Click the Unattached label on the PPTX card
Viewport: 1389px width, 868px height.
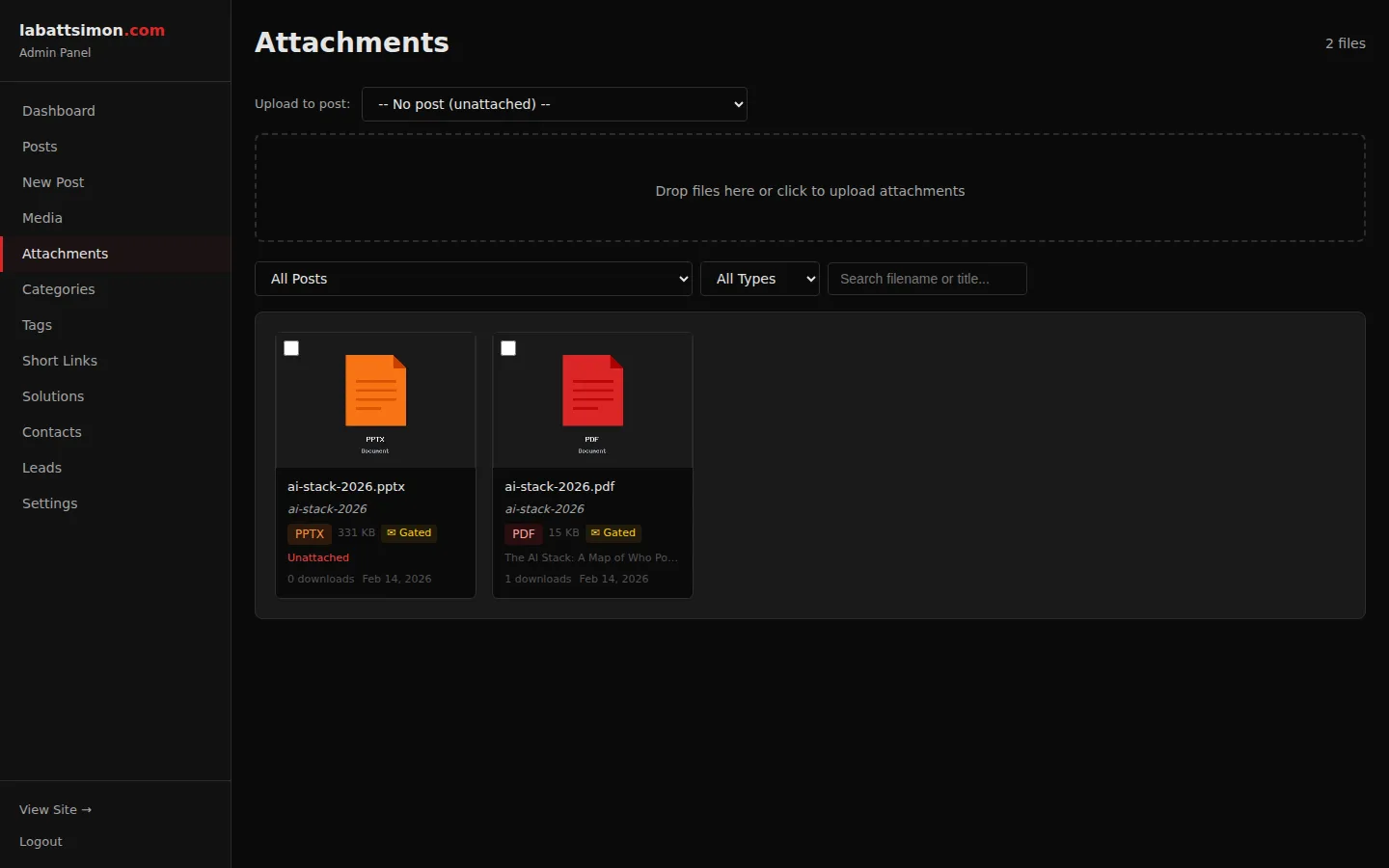pyautogui.click(x=318, y=557)
